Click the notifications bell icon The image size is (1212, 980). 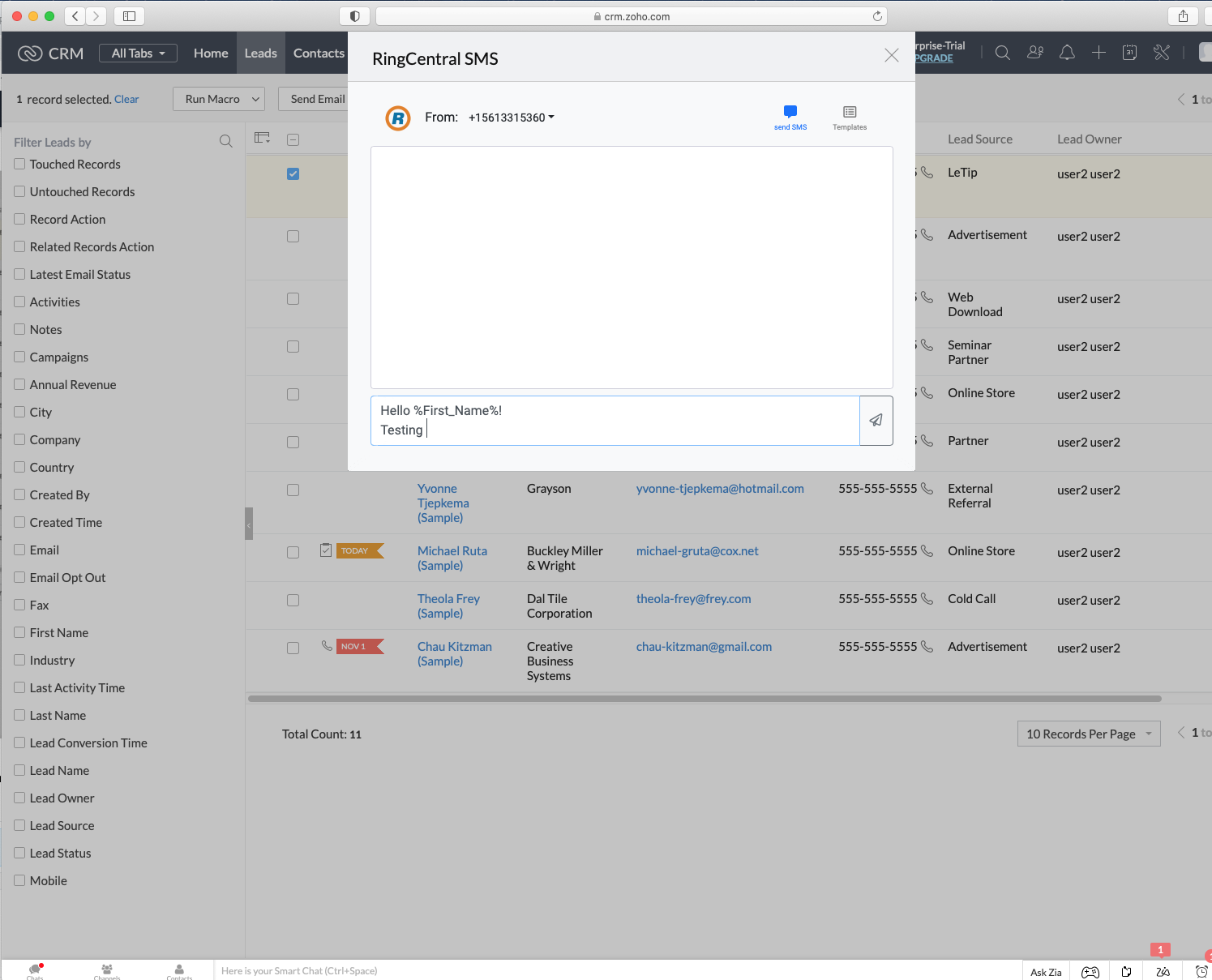coord(1067,52)
